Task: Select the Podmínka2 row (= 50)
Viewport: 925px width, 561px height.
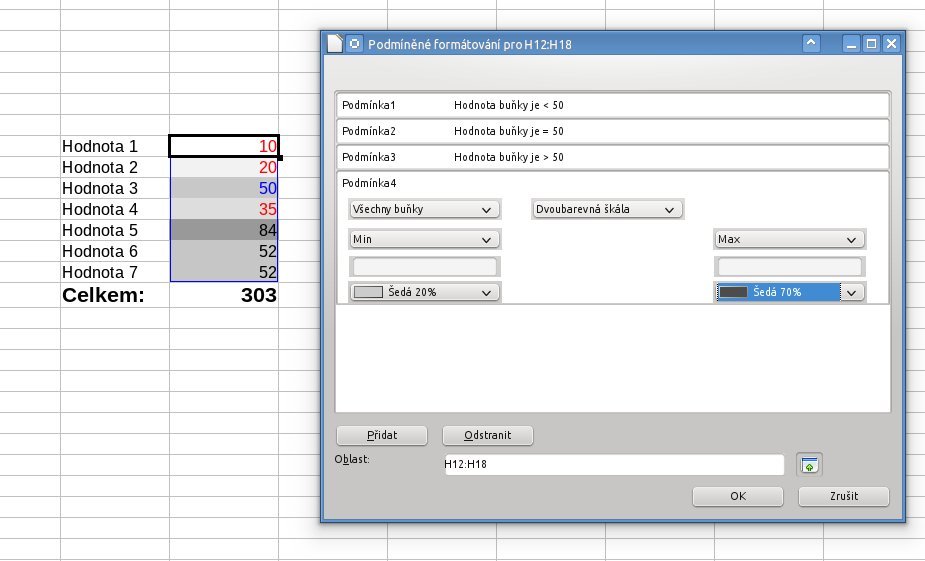Action: click(612, 132)
